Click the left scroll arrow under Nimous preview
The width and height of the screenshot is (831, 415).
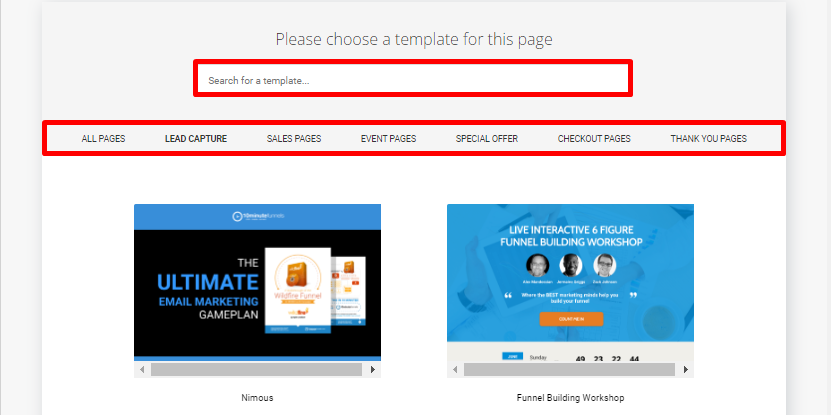tap(142, 369)
